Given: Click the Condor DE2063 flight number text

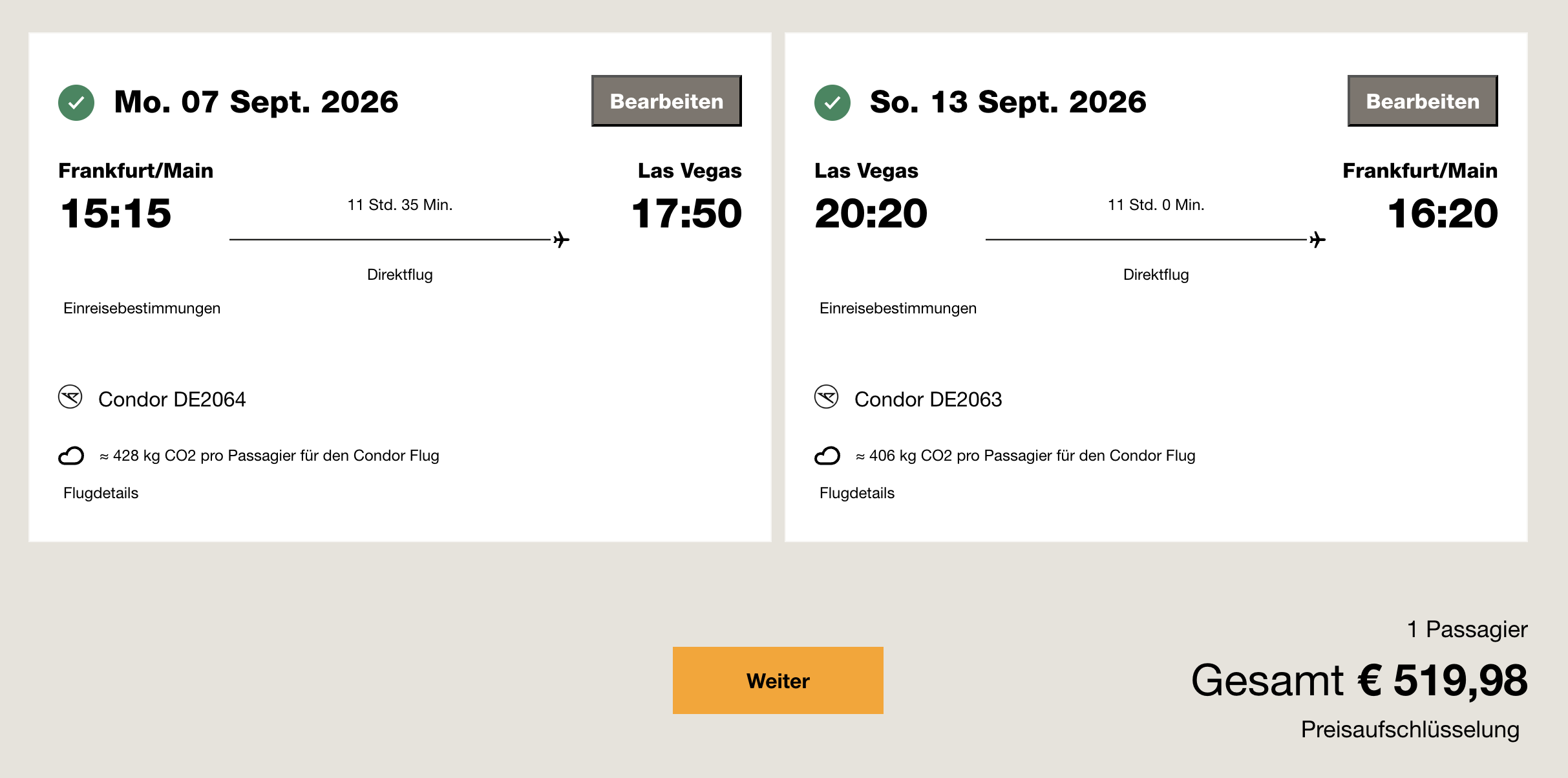Looking at the screenshot, I should click(928, 399).
